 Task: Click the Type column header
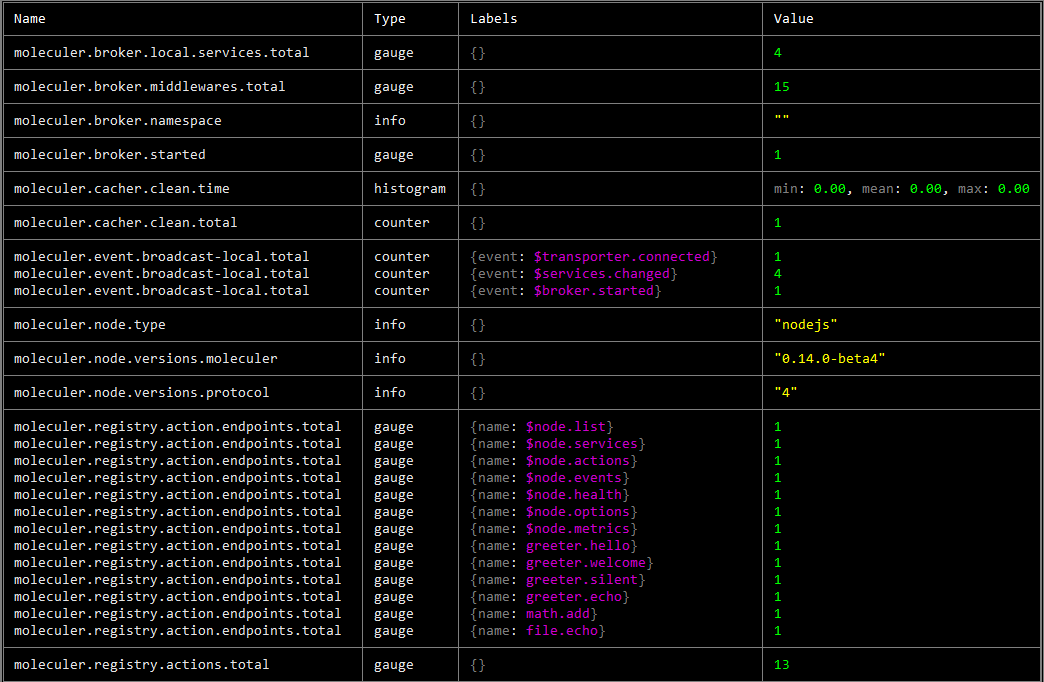point(390,19)
